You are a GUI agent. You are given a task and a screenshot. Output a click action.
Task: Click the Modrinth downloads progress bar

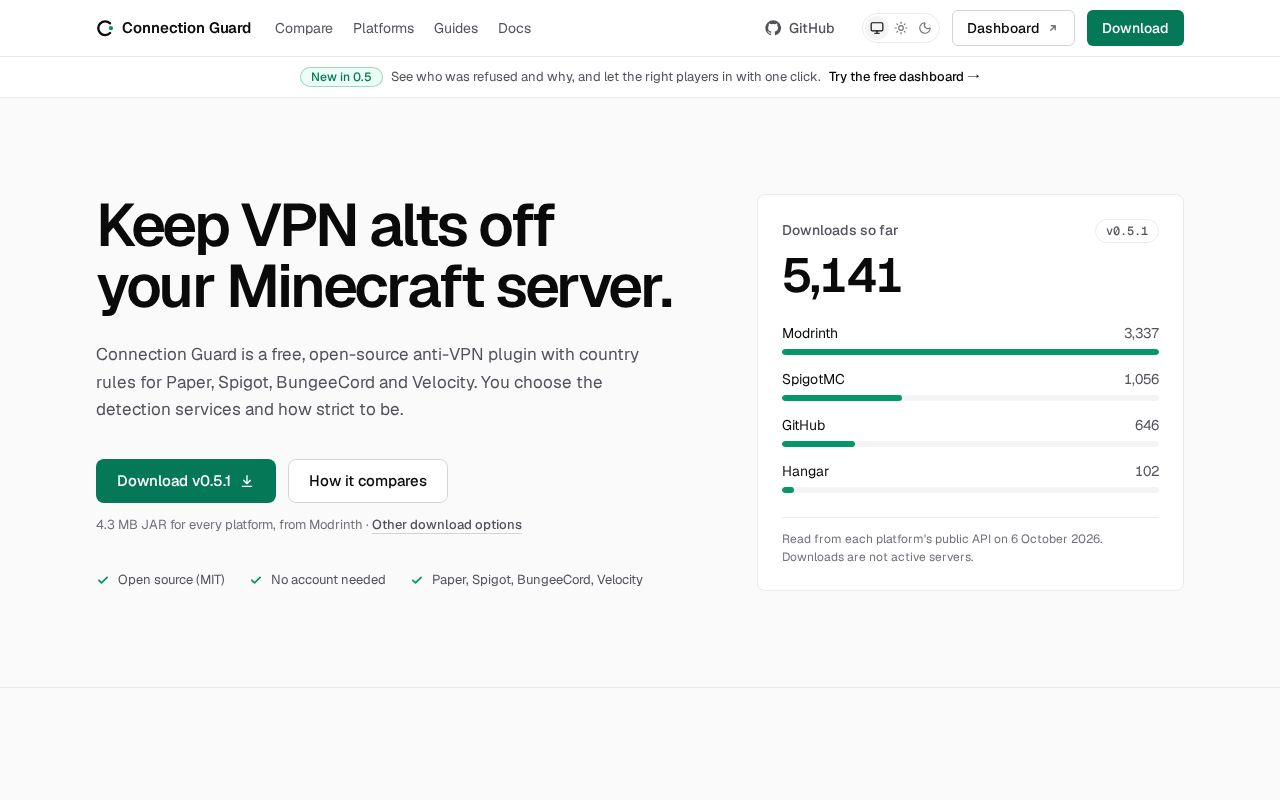pos(970,352)
